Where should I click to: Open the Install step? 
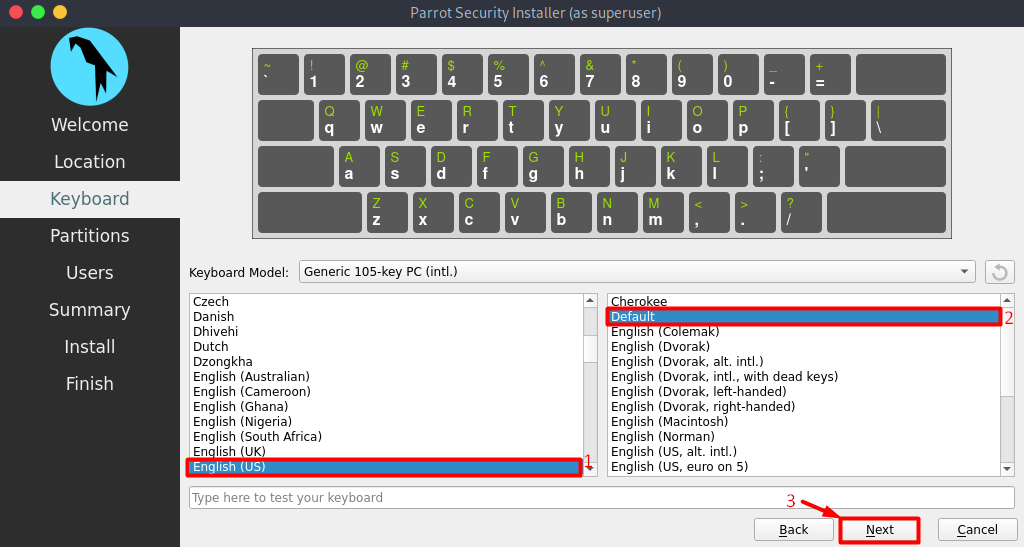[x=89, y=347]
